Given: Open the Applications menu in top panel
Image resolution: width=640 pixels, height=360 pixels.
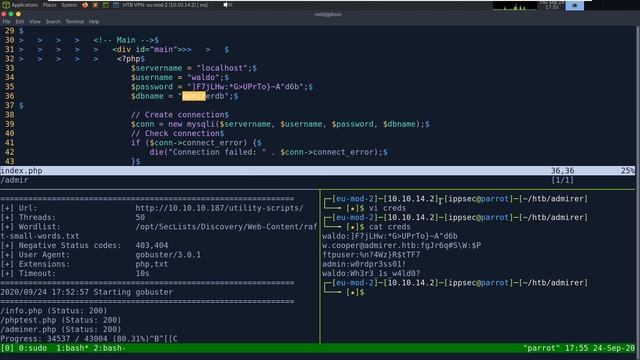Looking at the screenshot, I should tap(24, 5).
